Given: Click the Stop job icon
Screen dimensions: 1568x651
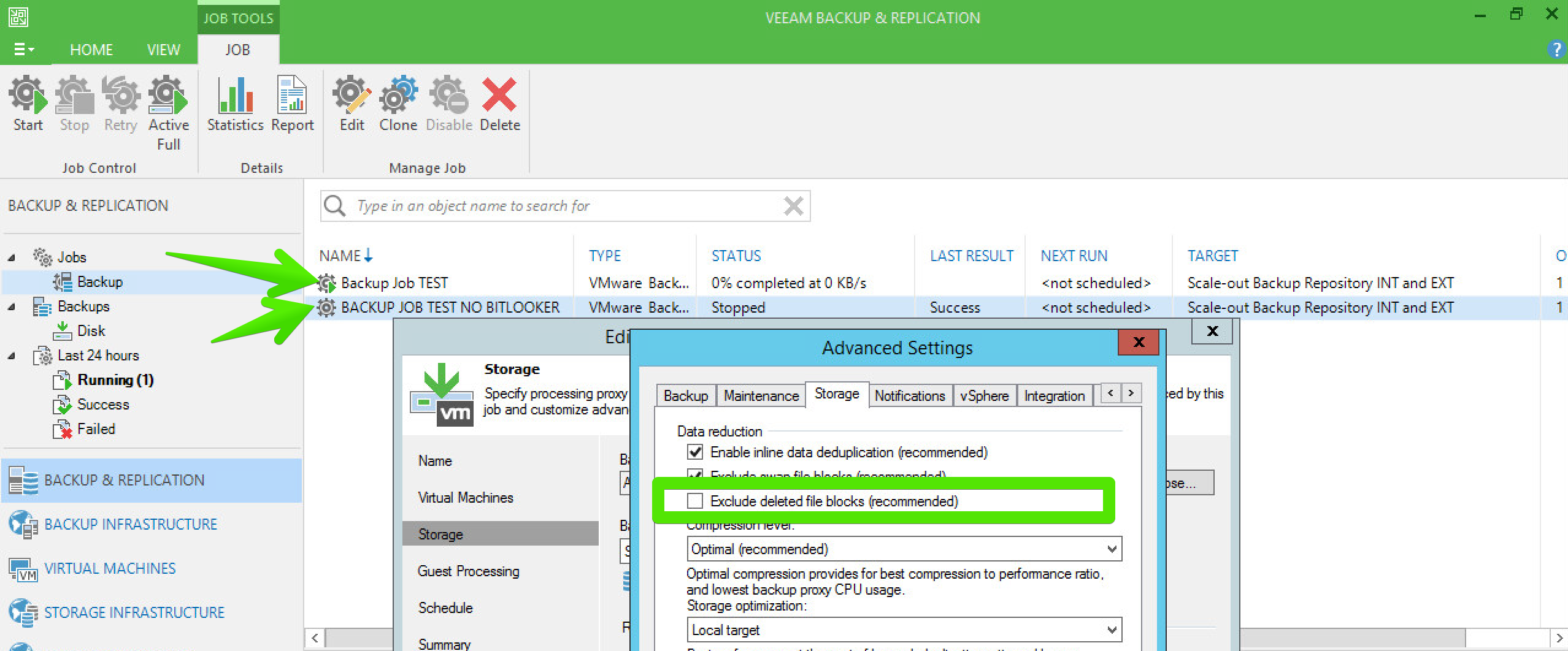Looking at the screenshot, I should point(74,104).
